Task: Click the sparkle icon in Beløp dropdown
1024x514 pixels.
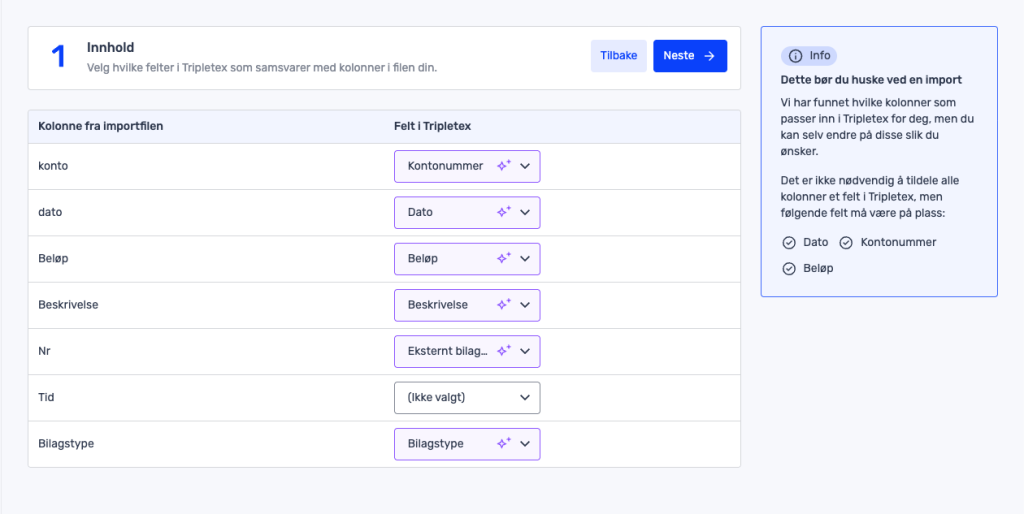Action: [x=504, y=259]
